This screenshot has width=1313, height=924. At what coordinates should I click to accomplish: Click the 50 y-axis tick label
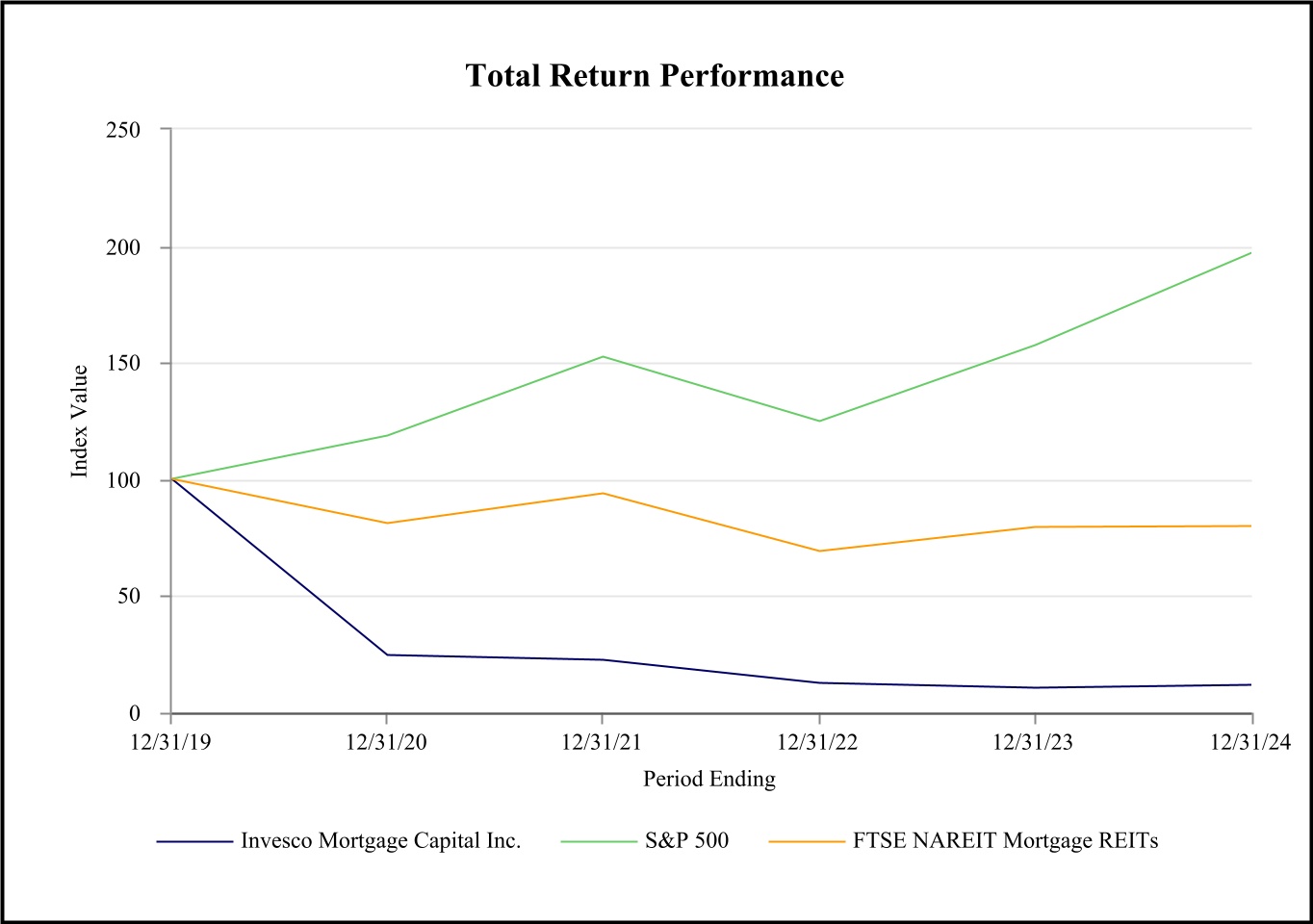click(129, 597)
